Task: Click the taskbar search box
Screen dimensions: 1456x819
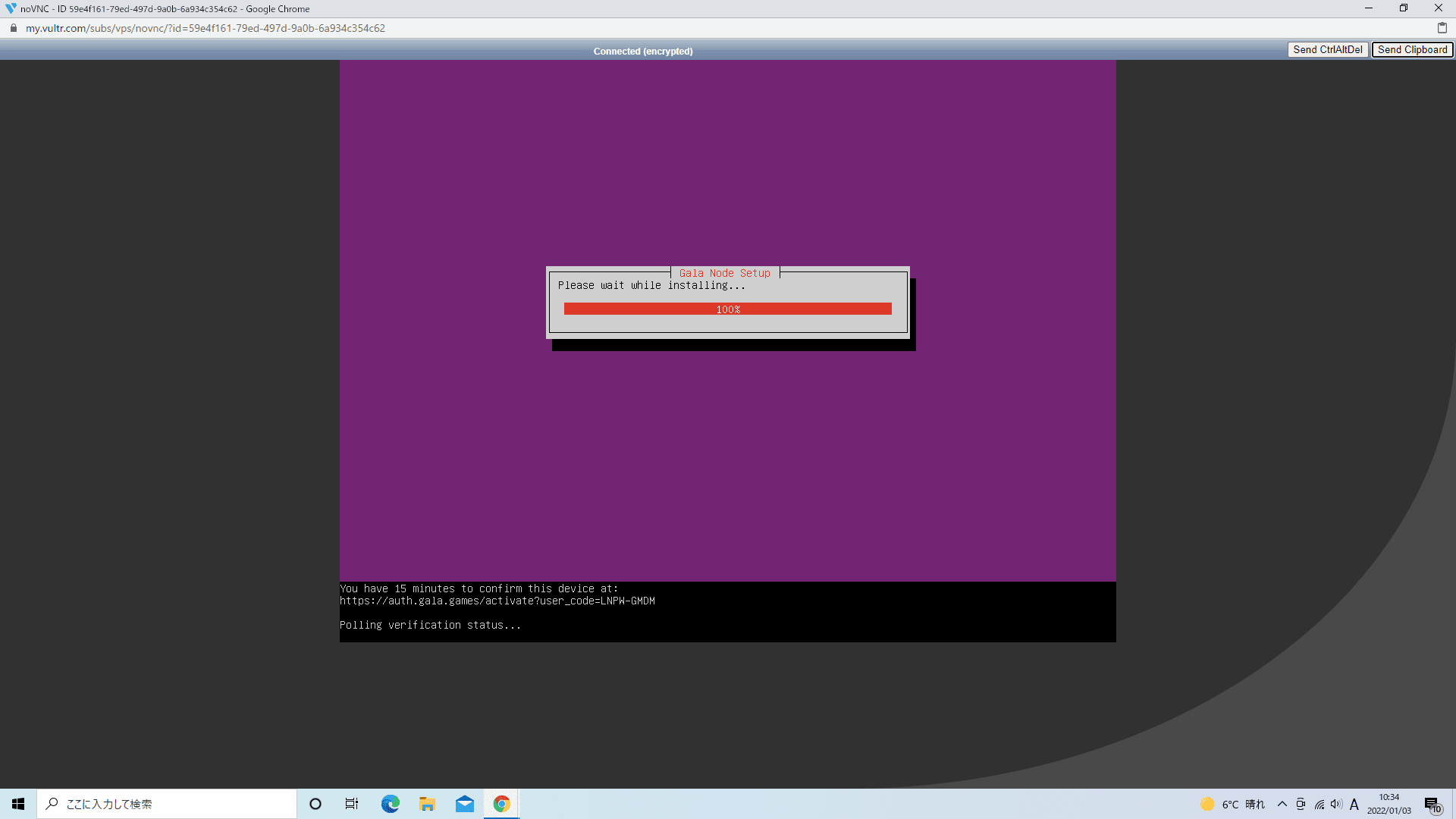Action: click(167, 804)
